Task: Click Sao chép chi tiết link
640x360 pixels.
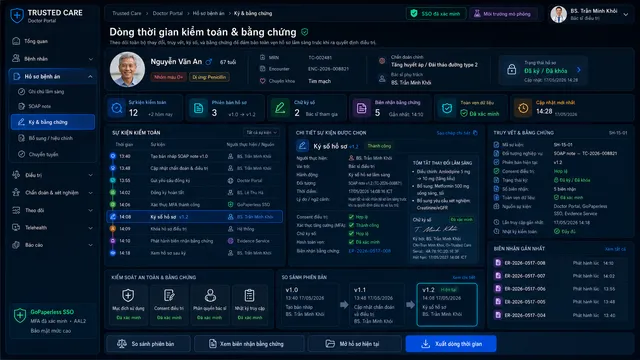Action: coord(457,133)
